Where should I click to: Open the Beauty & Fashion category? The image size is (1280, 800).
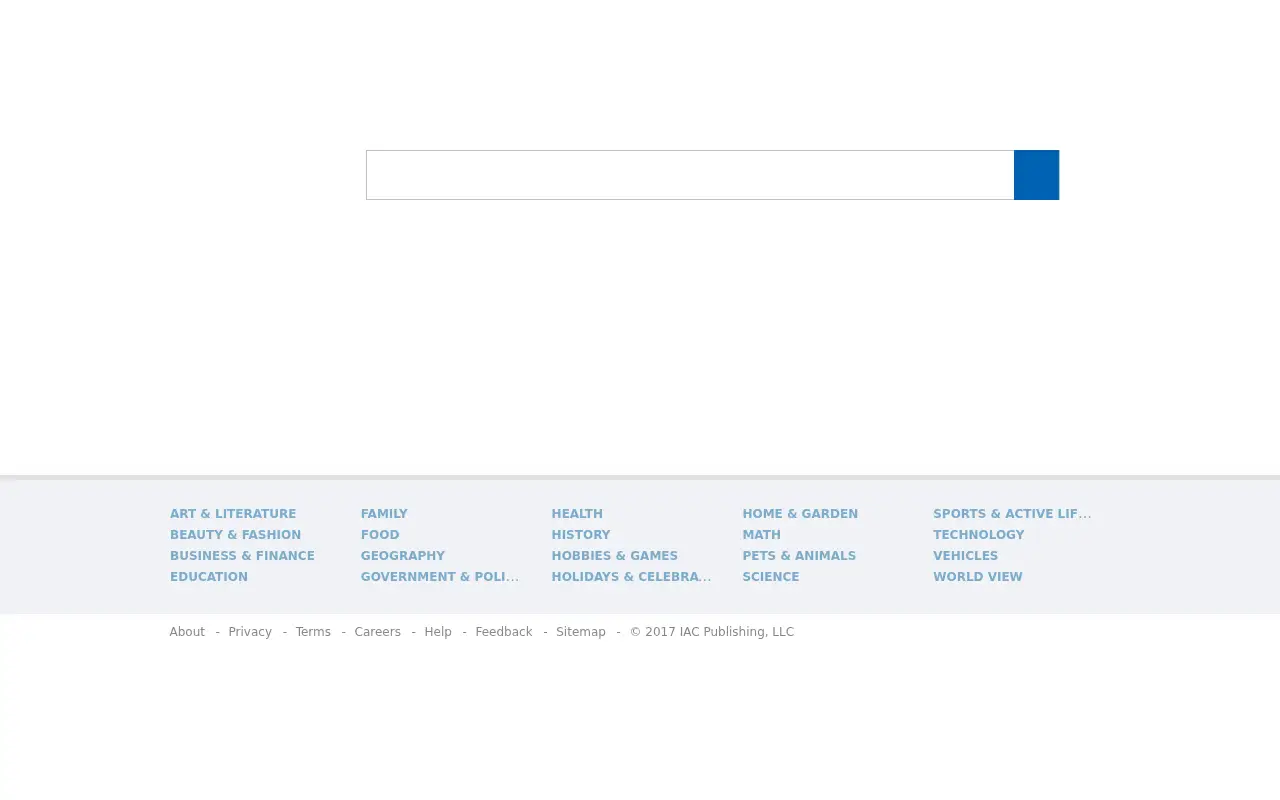pos(235,535)
